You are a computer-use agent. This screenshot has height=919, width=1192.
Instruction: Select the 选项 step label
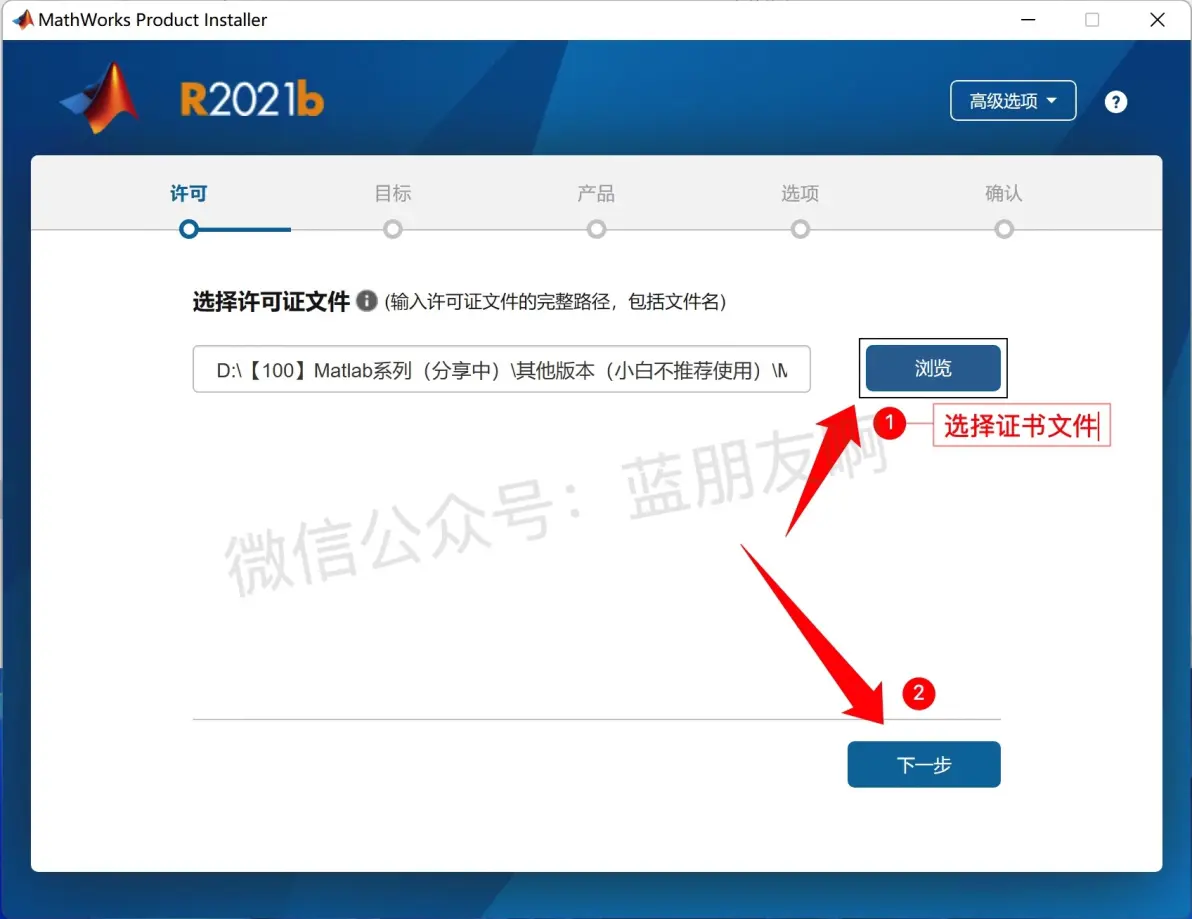pyautogui.click(x=800, y=193)
